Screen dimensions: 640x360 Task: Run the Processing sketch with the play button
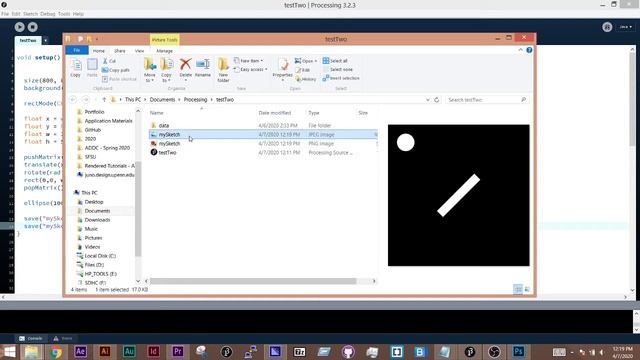pyautogui.click(x=19, y=27)
